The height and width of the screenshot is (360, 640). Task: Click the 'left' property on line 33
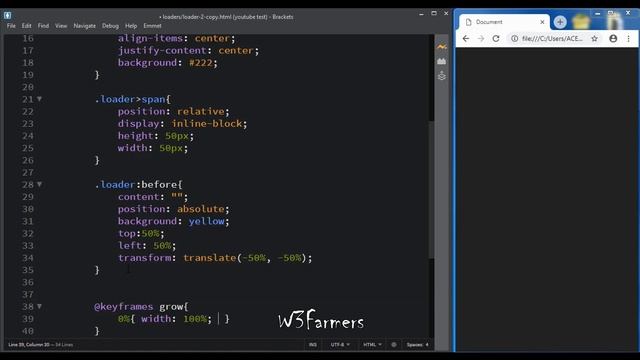tap(129, 245)
